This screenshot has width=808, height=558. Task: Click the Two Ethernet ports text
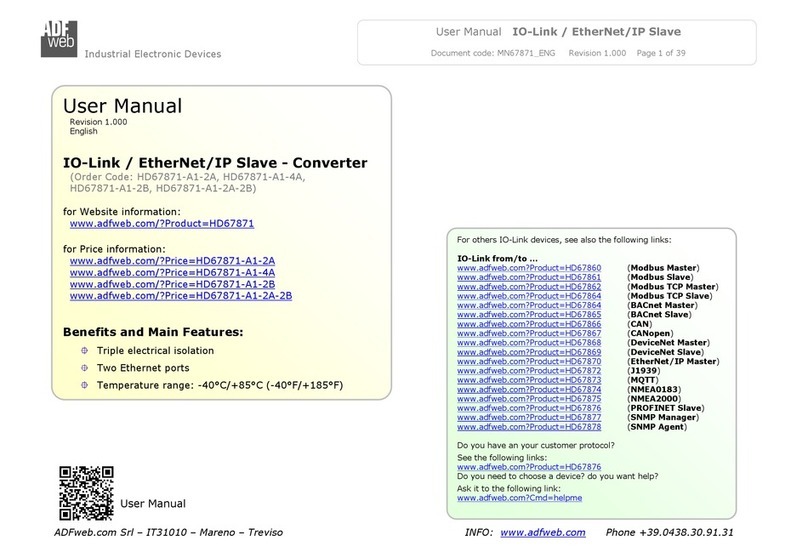[x=143, y=368]
